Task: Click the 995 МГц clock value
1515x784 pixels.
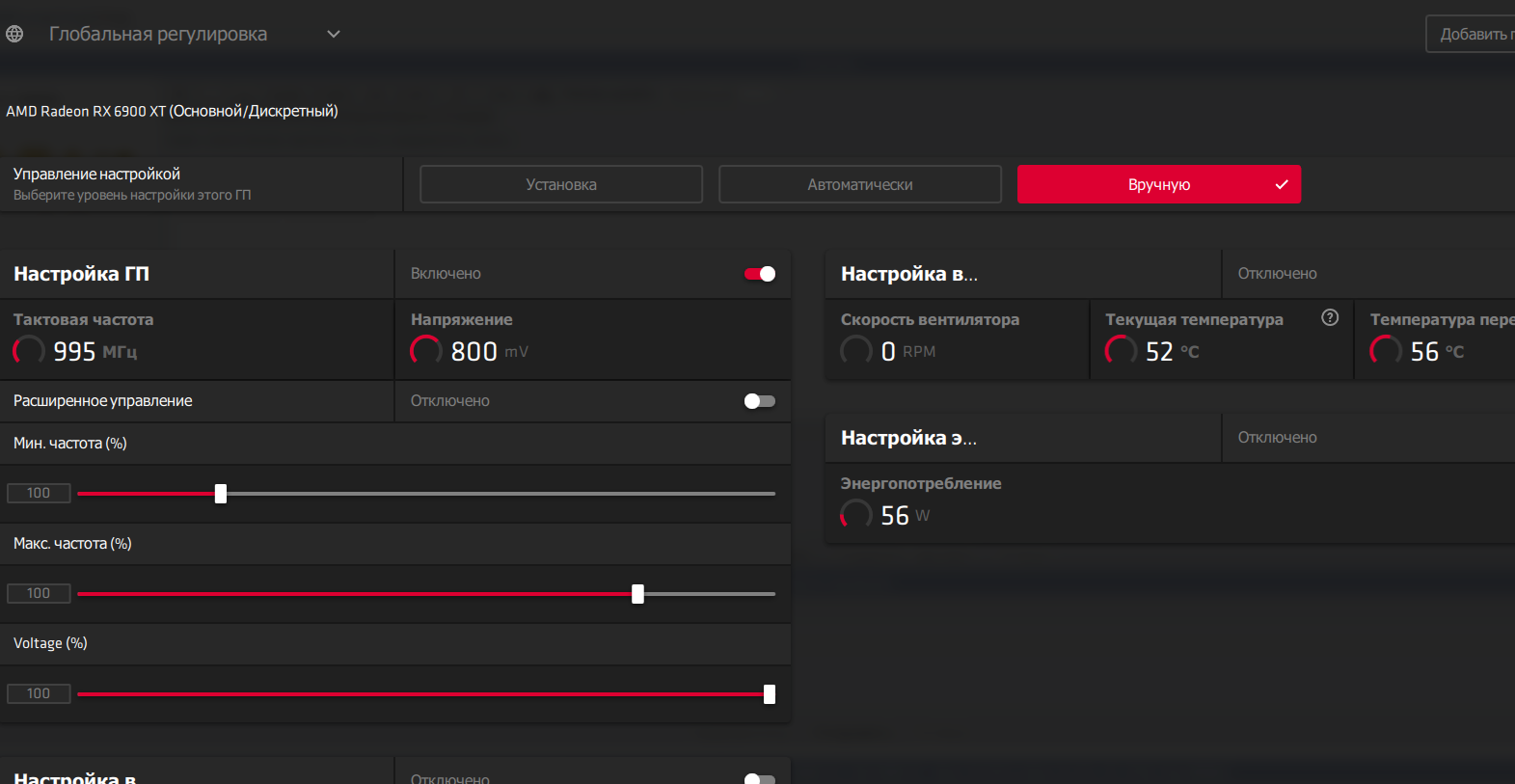Action: pyautogui.click(x=95, y=351)
